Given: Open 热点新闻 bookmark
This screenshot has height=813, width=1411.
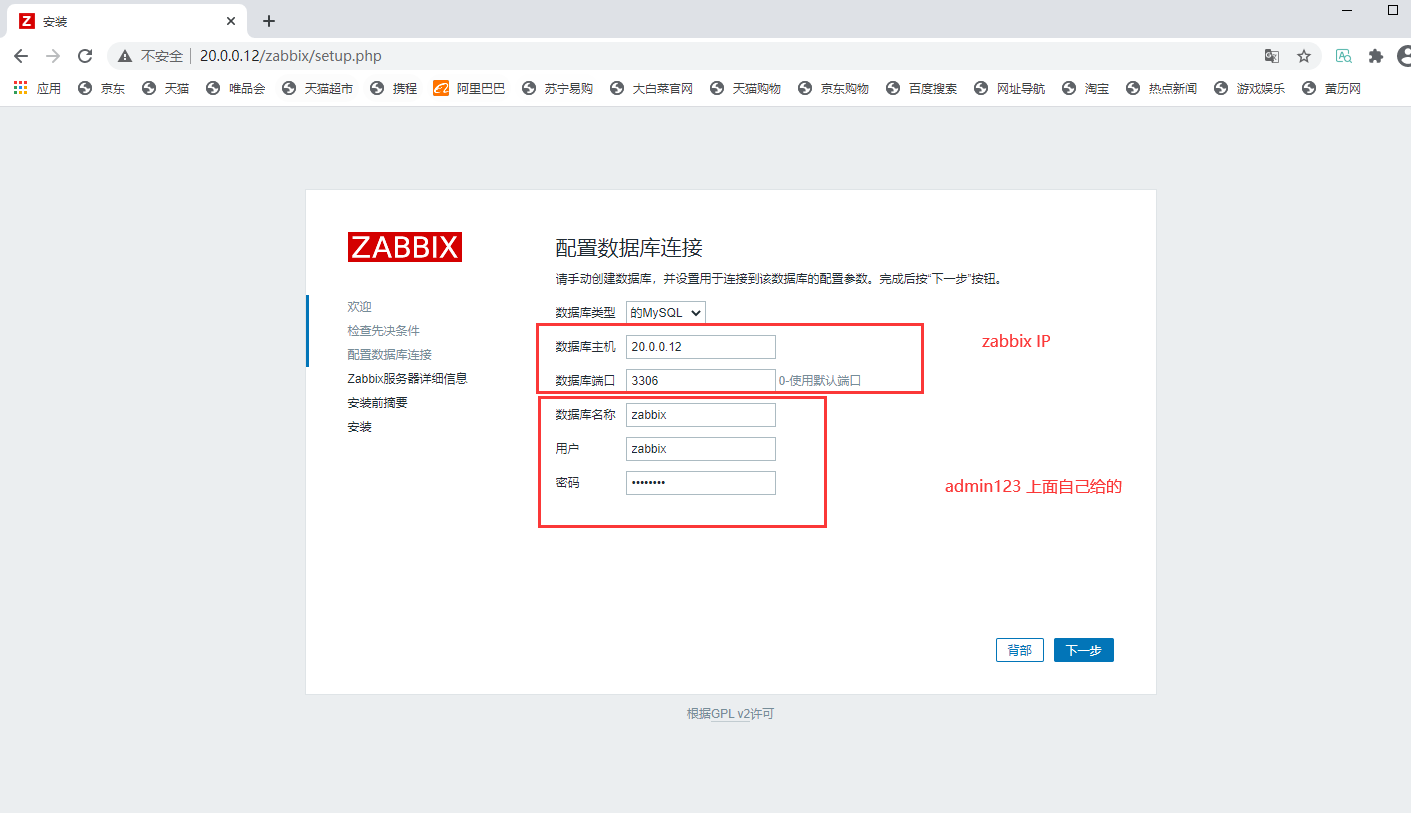Looking at the screenshot, I should (x=1161, y=88).
